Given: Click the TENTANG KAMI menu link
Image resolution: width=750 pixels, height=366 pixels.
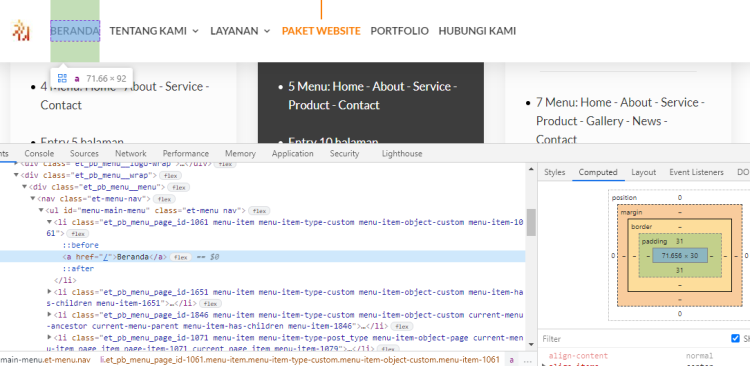Looking at the screenshot, I should click(148, 31).
